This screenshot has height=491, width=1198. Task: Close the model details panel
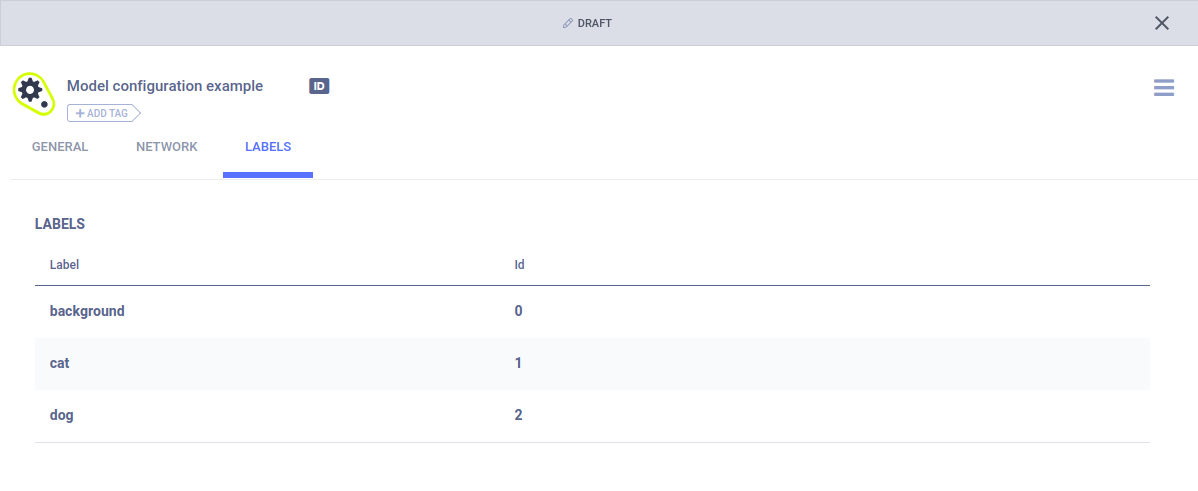tap(1161, 23)
